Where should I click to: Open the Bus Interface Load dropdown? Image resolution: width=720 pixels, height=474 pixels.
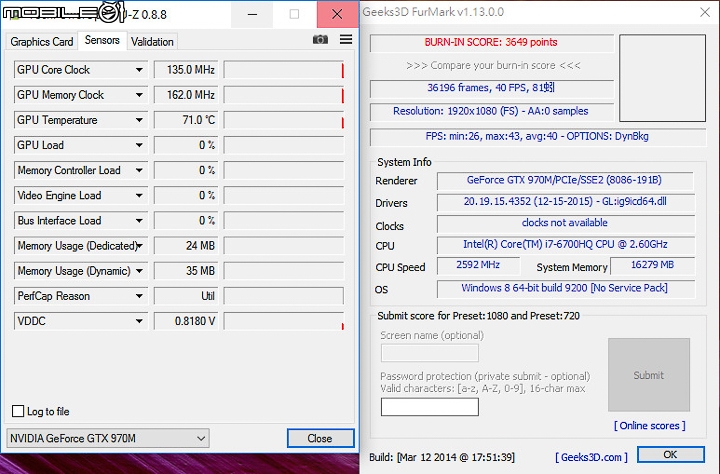pos(139,221)
